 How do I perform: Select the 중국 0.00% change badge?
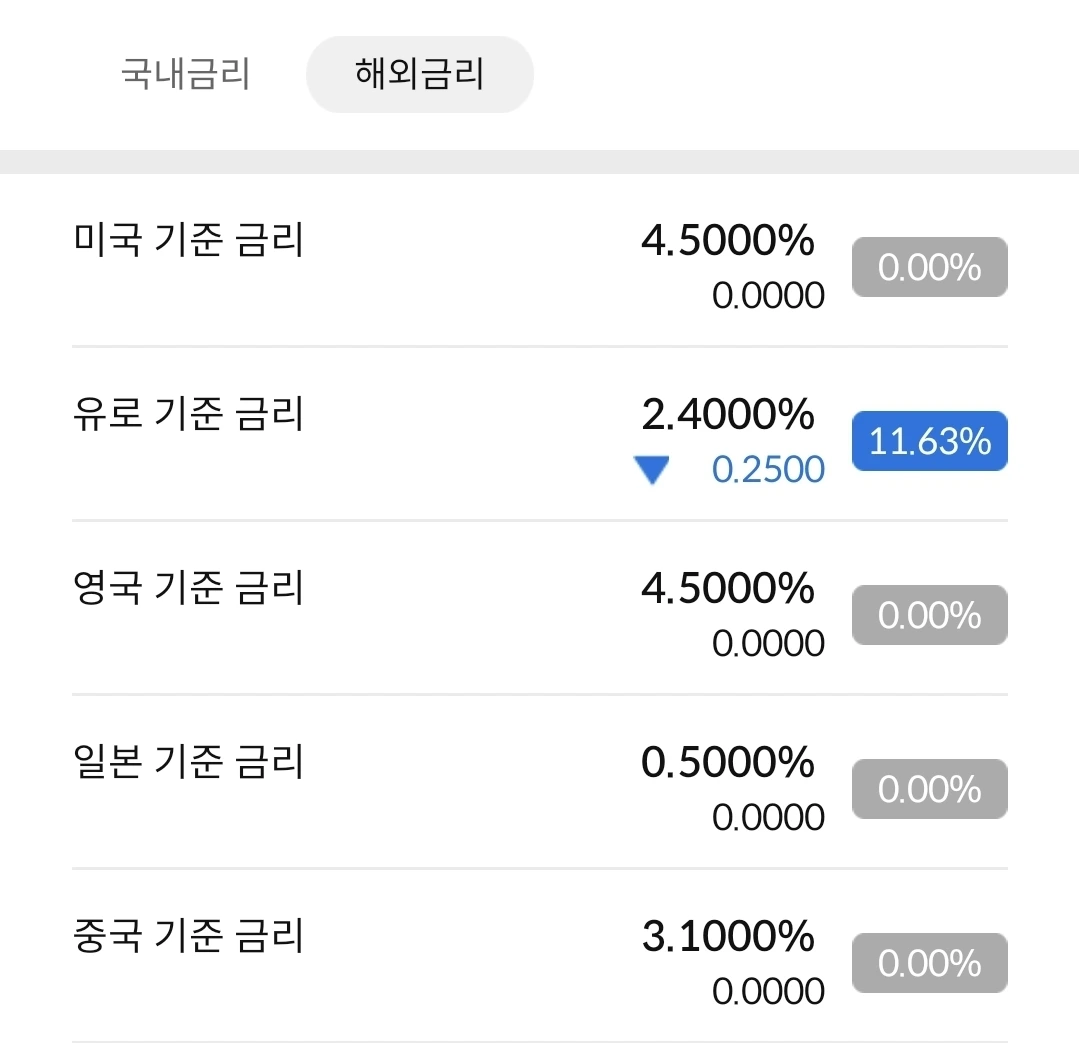(929, 963)
